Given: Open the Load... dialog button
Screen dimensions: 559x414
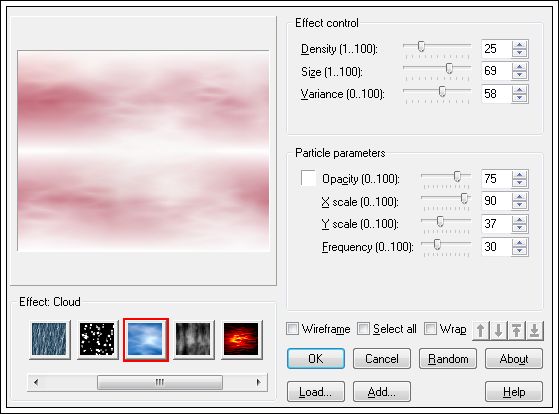Looking at the screenshot, I should (316, 392).
